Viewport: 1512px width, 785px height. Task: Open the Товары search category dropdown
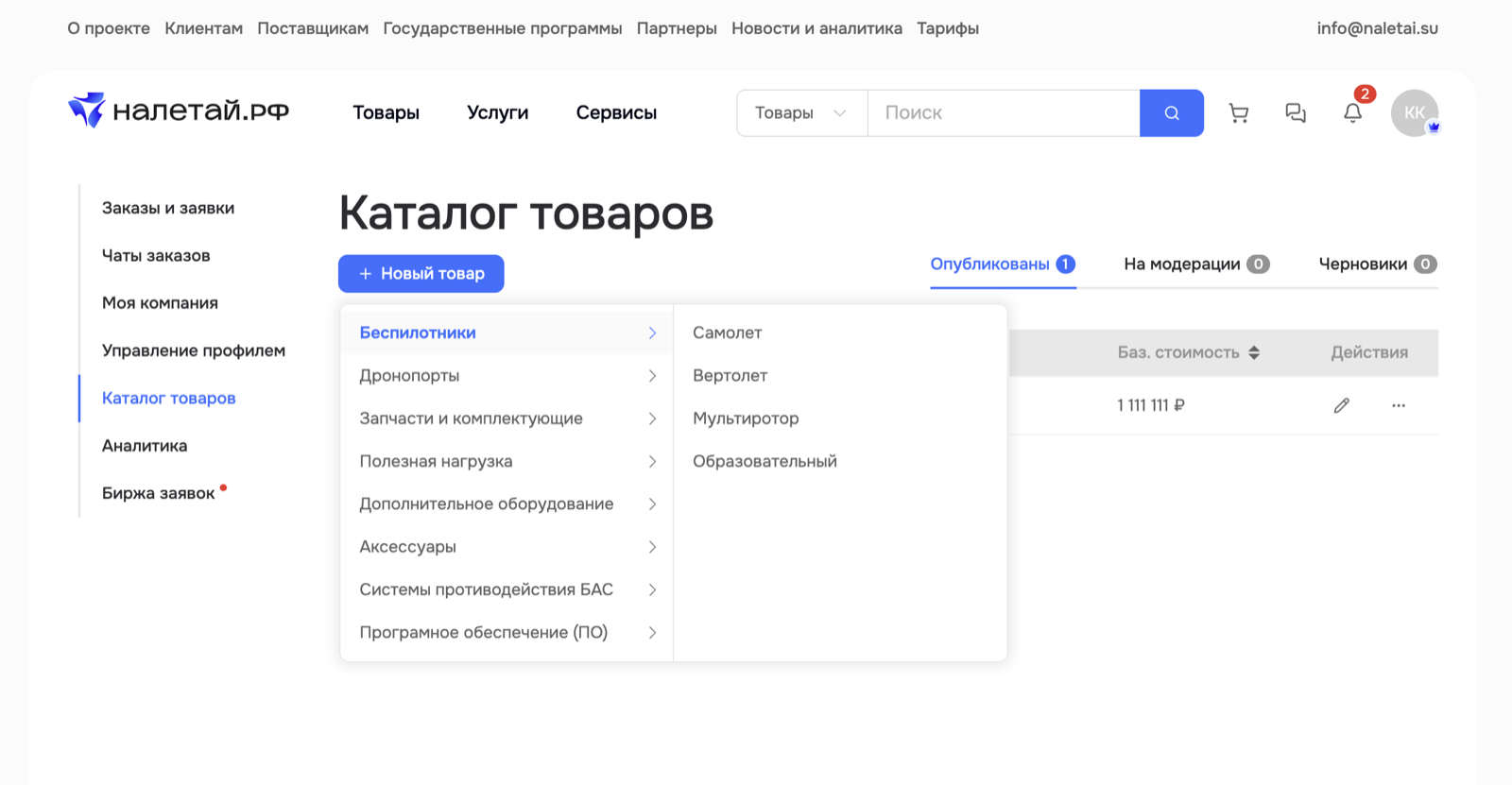(801, 113)
